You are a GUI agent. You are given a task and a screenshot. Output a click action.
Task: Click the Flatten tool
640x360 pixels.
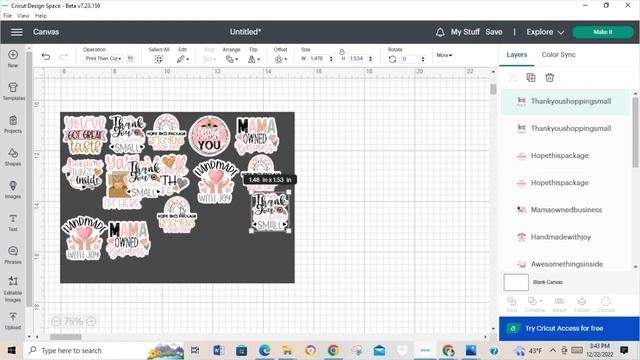[x=582, y=304]
